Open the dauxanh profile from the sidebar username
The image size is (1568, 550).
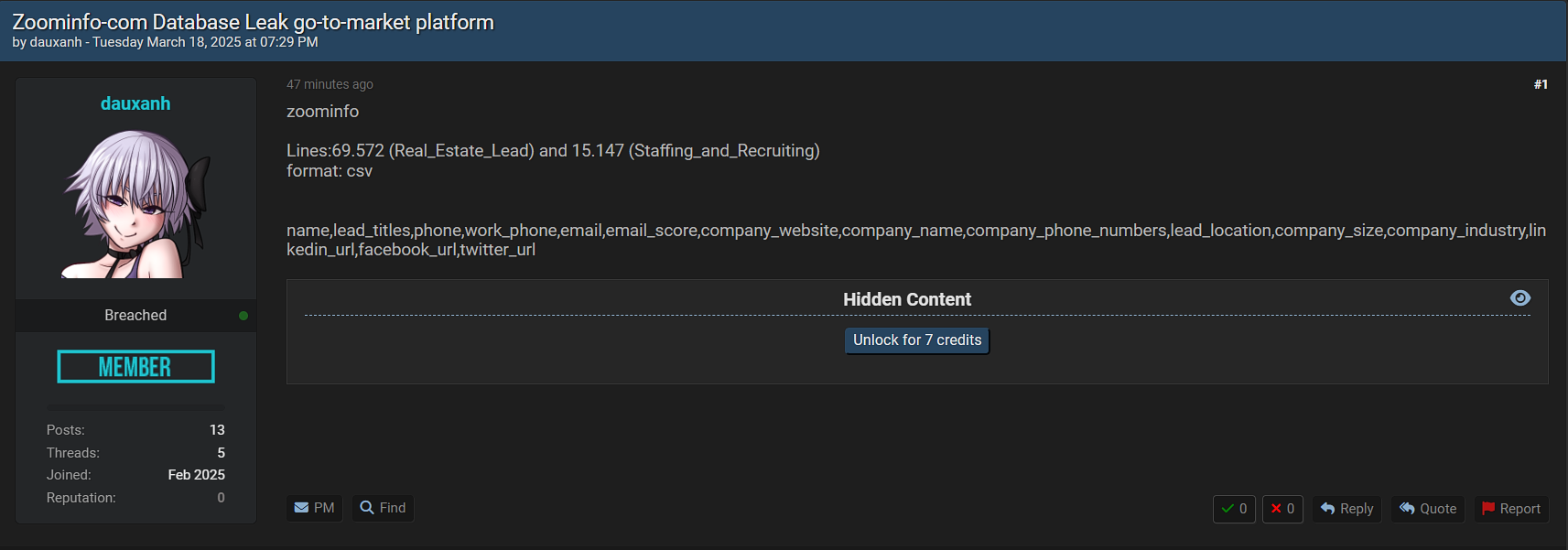(x=135, y=103)
